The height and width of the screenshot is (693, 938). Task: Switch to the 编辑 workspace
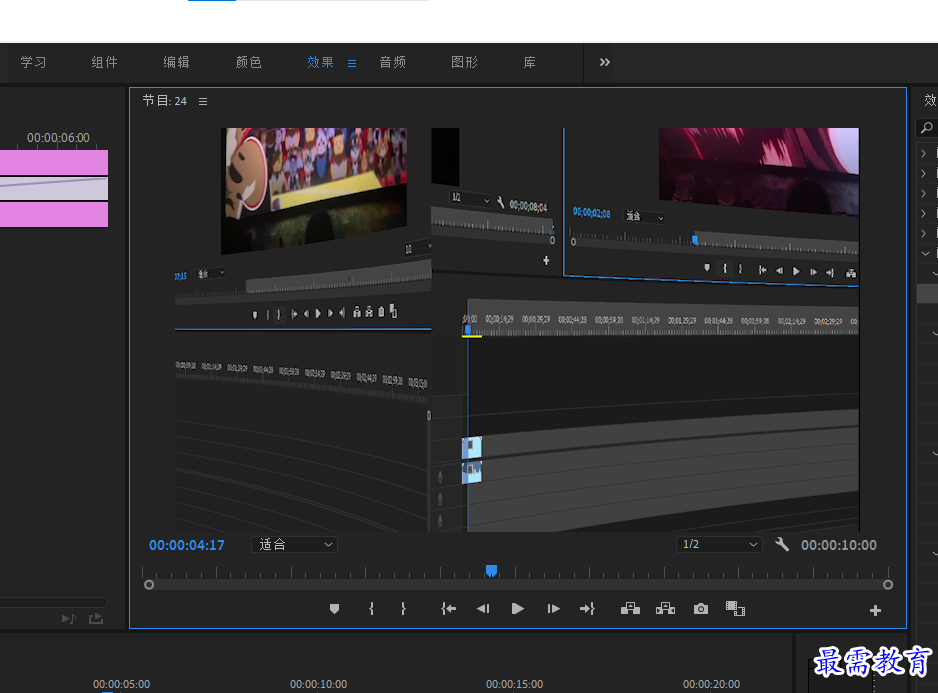176,62
